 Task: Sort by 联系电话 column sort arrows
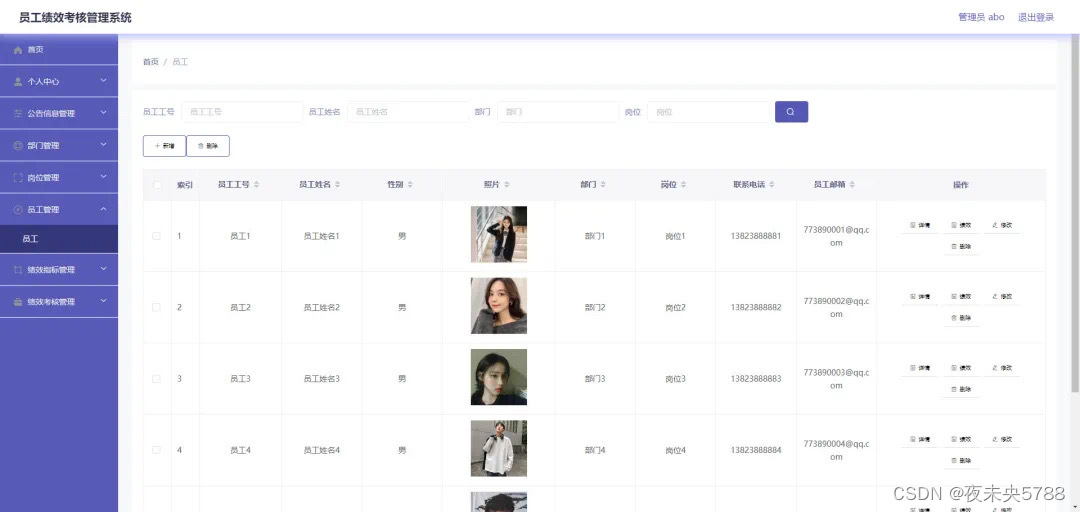pyautogui.click(x=771, y=185)
